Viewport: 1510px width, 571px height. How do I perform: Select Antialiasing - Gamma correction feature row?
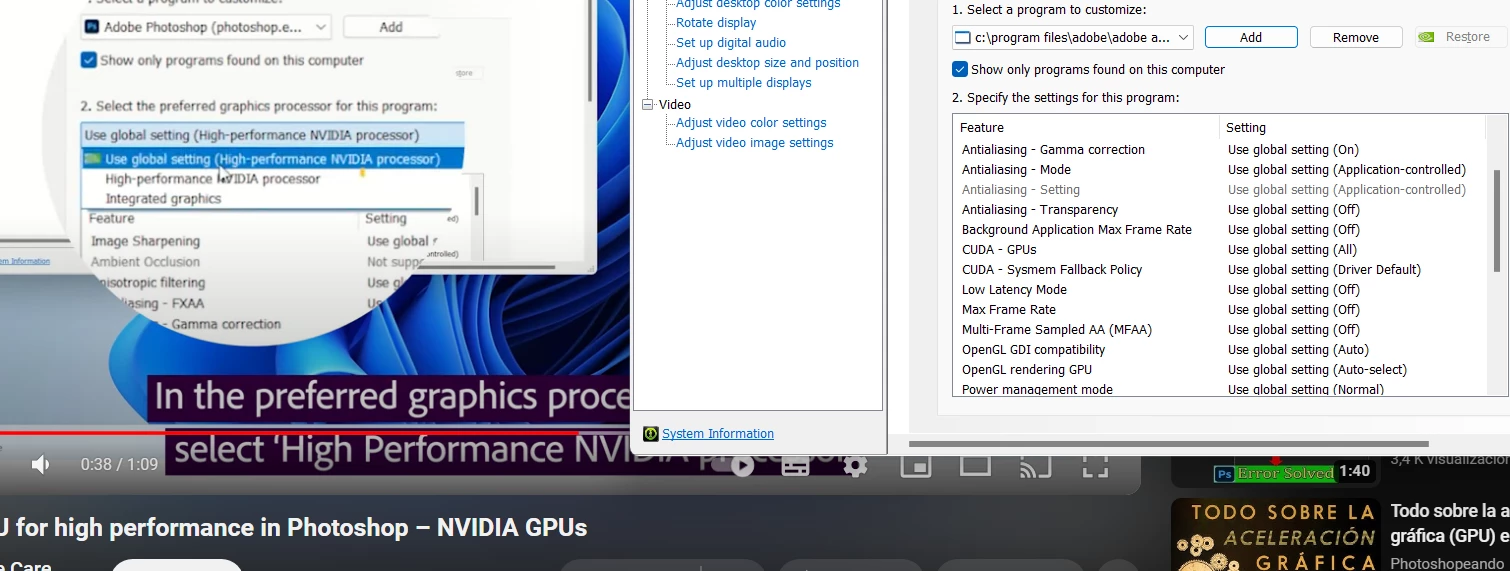[1053, 149]
